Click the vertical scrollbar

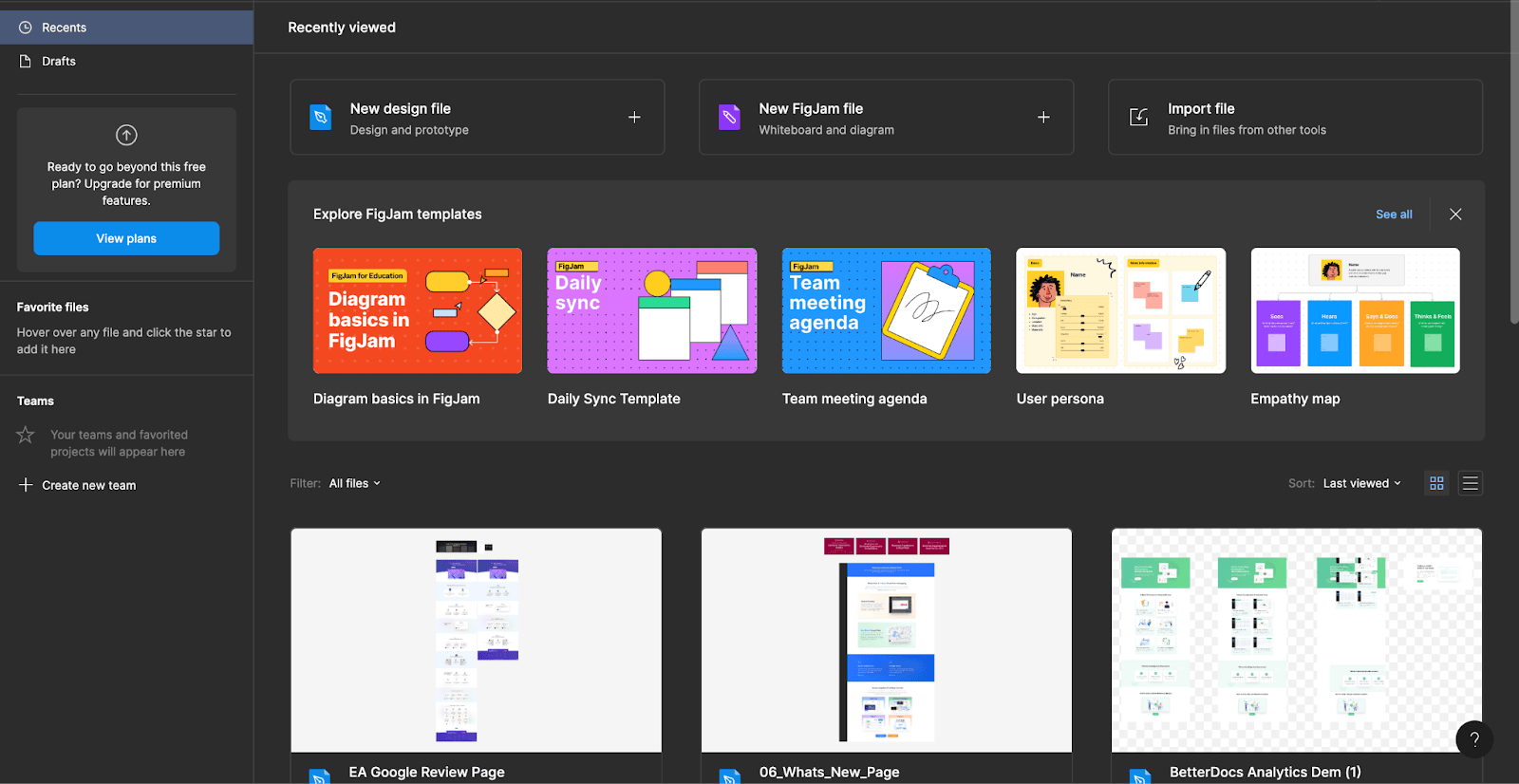click(1514, 161)
